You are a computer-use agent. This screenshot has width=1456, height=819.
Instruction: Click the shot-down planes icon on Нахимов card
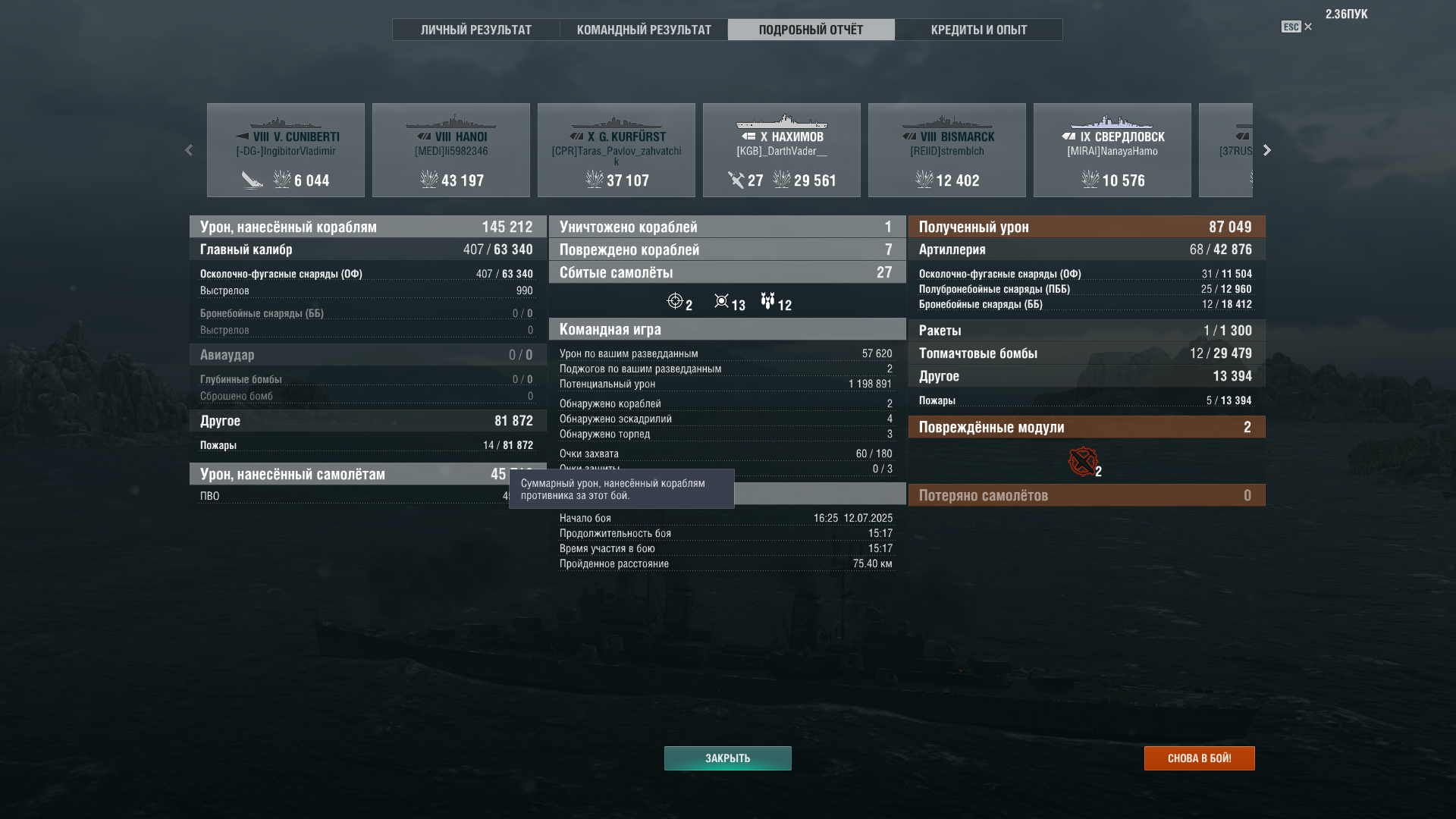(x=736, y=180)
